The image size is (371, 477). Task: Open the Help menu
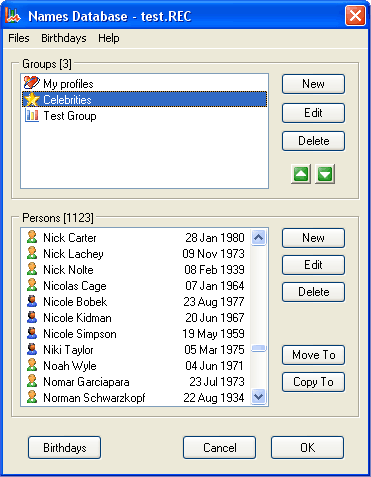(109, 38)
